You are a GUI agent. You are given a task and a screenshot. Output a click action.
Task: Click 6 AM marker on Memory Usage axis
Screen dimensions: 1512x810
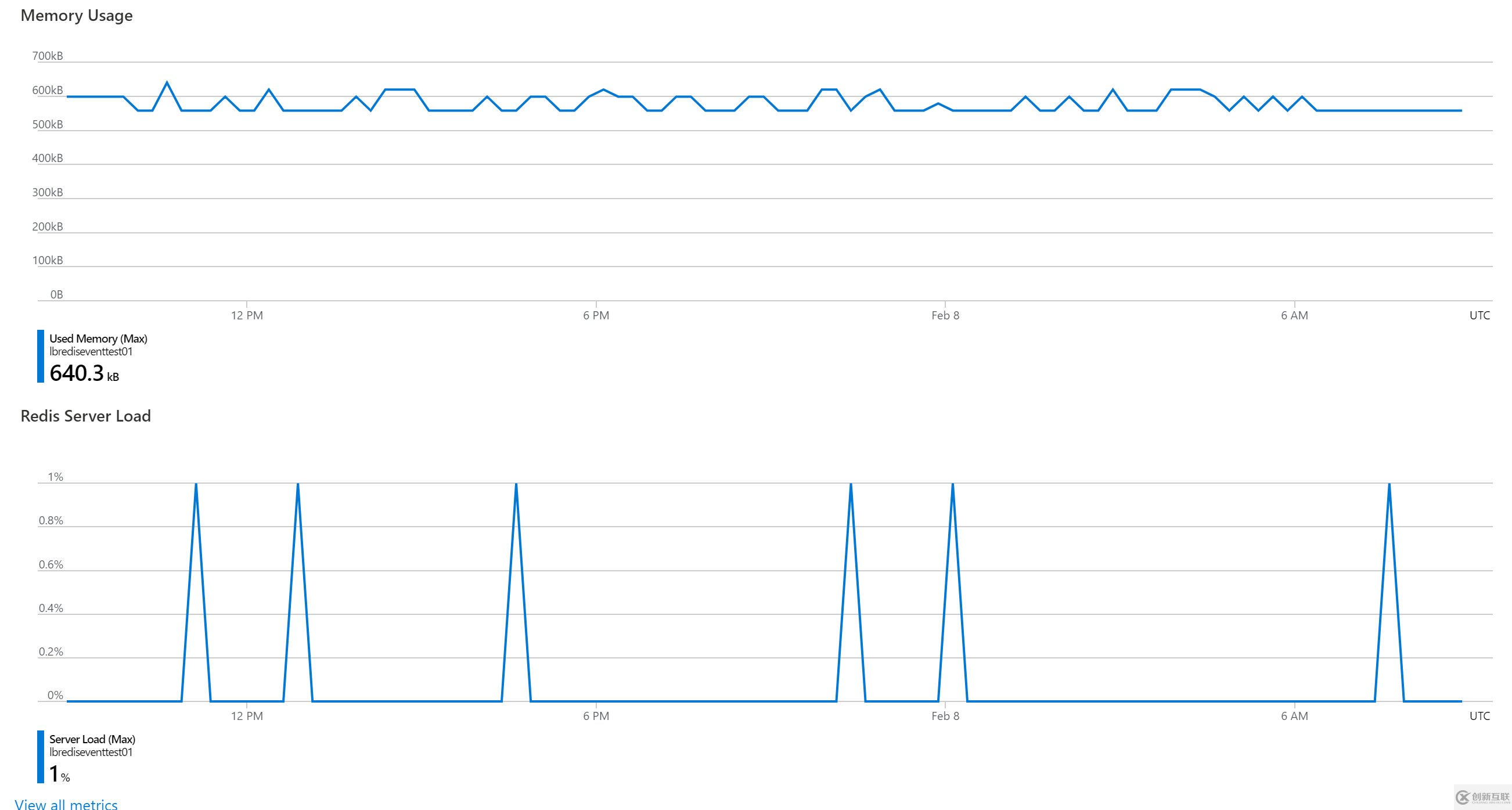pos(1294,315)
